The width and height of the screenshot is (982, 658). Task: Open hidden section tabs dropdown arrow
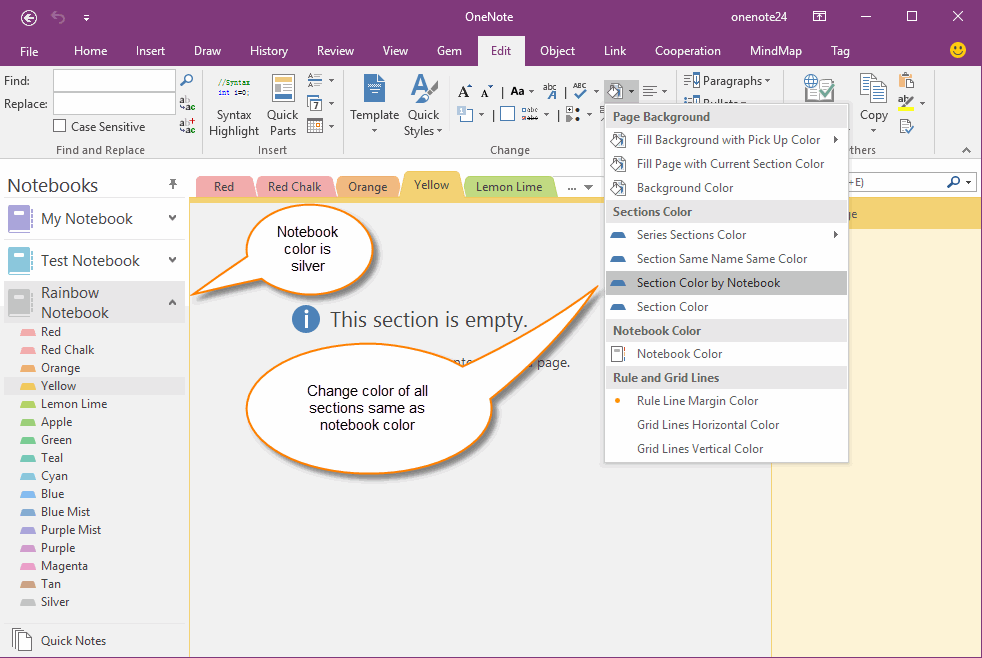(x=588, y=187)
